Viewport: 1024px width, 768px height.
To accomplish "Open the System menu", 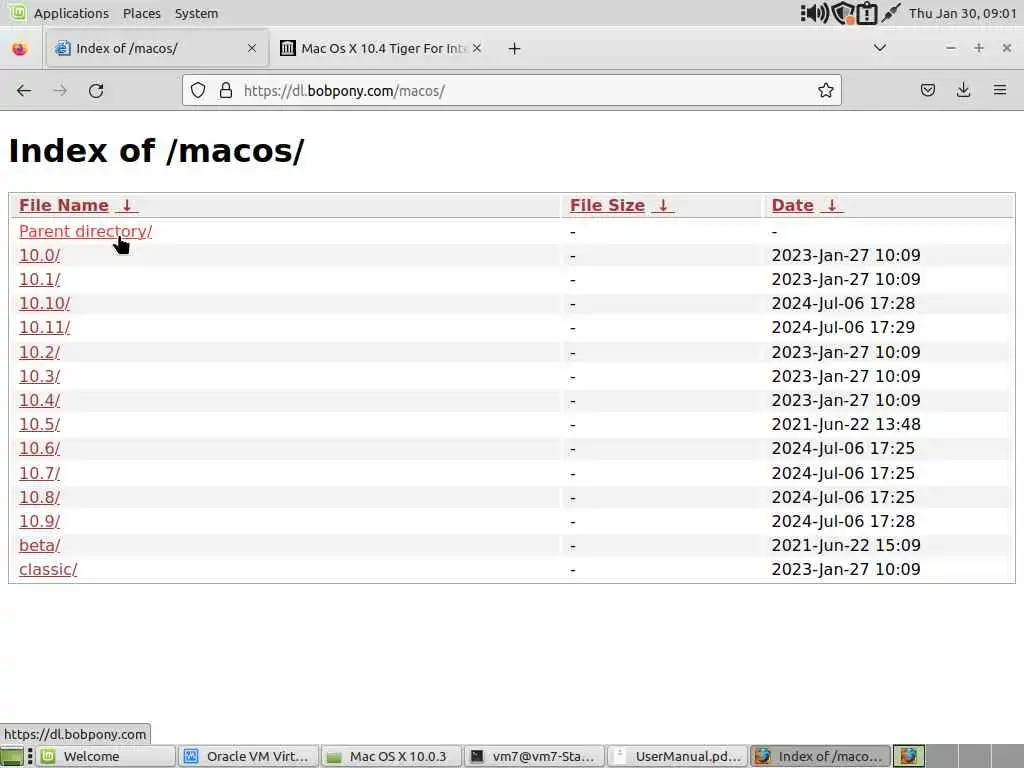I will [196, 13].
